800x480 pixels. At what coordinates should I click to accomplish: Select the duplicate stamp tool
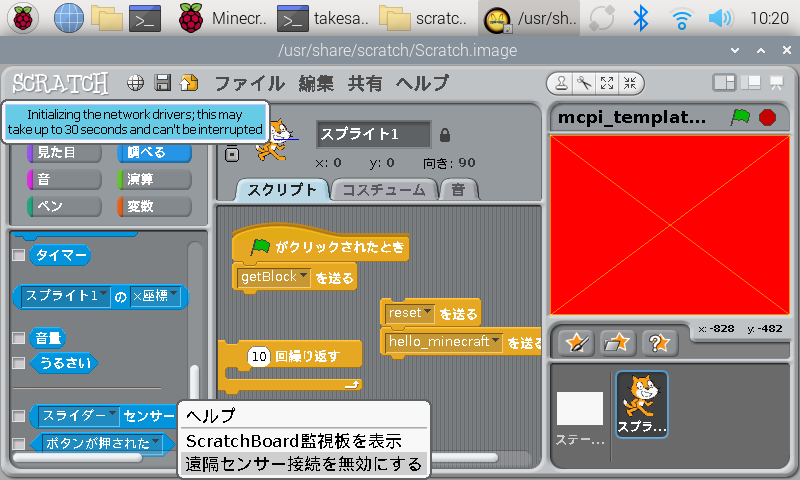pyautogui.click(x=561, y=83)
